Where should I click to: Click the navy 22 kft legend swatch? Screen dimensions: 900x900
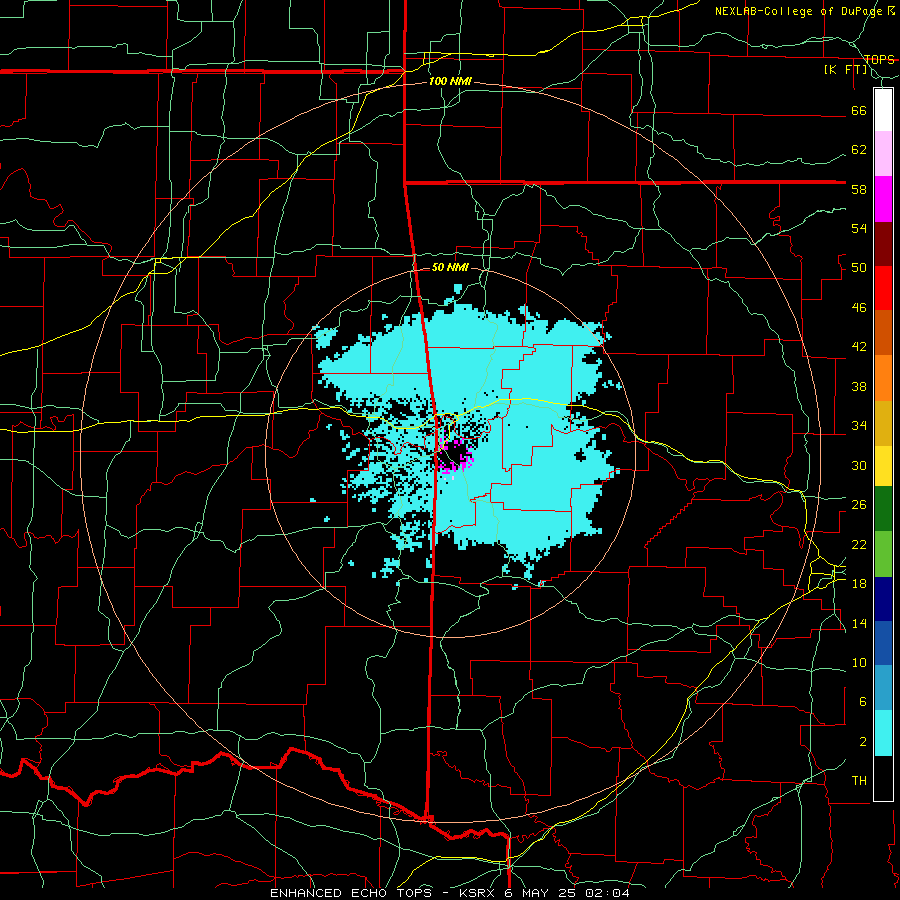point(883,599)
